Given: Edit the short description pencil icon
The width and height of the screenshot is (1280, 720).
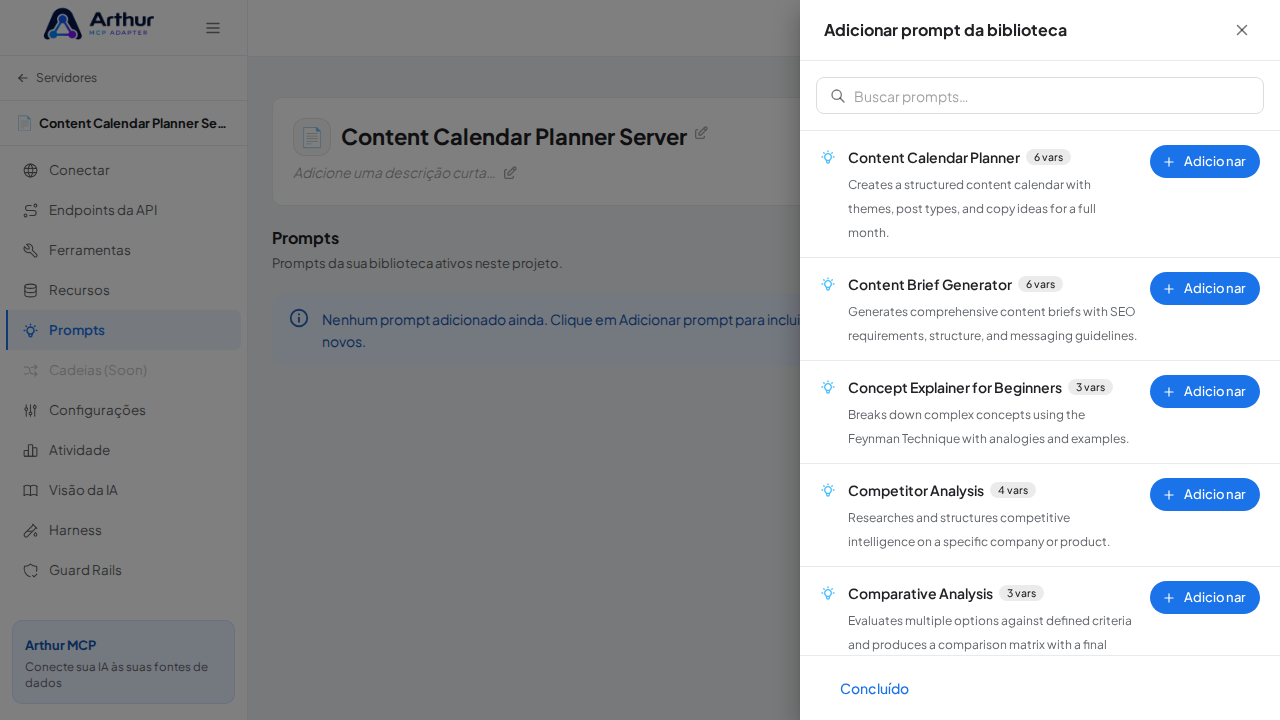Looking at the screenshot, I should pyautogui.click(x=510, y=172).
